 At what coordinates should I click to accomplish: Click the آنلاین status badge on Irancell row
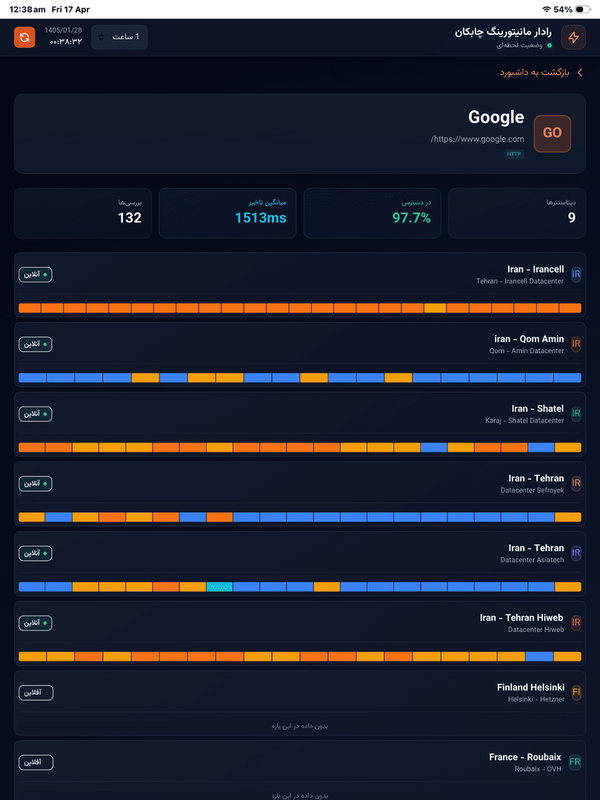coord(35,274)
